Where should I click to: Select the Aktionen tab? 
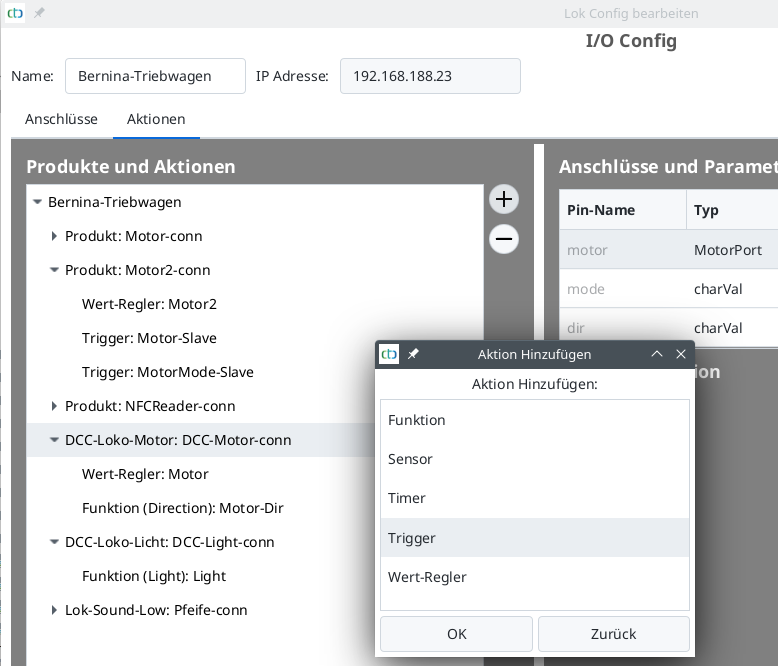pos(156,119)
